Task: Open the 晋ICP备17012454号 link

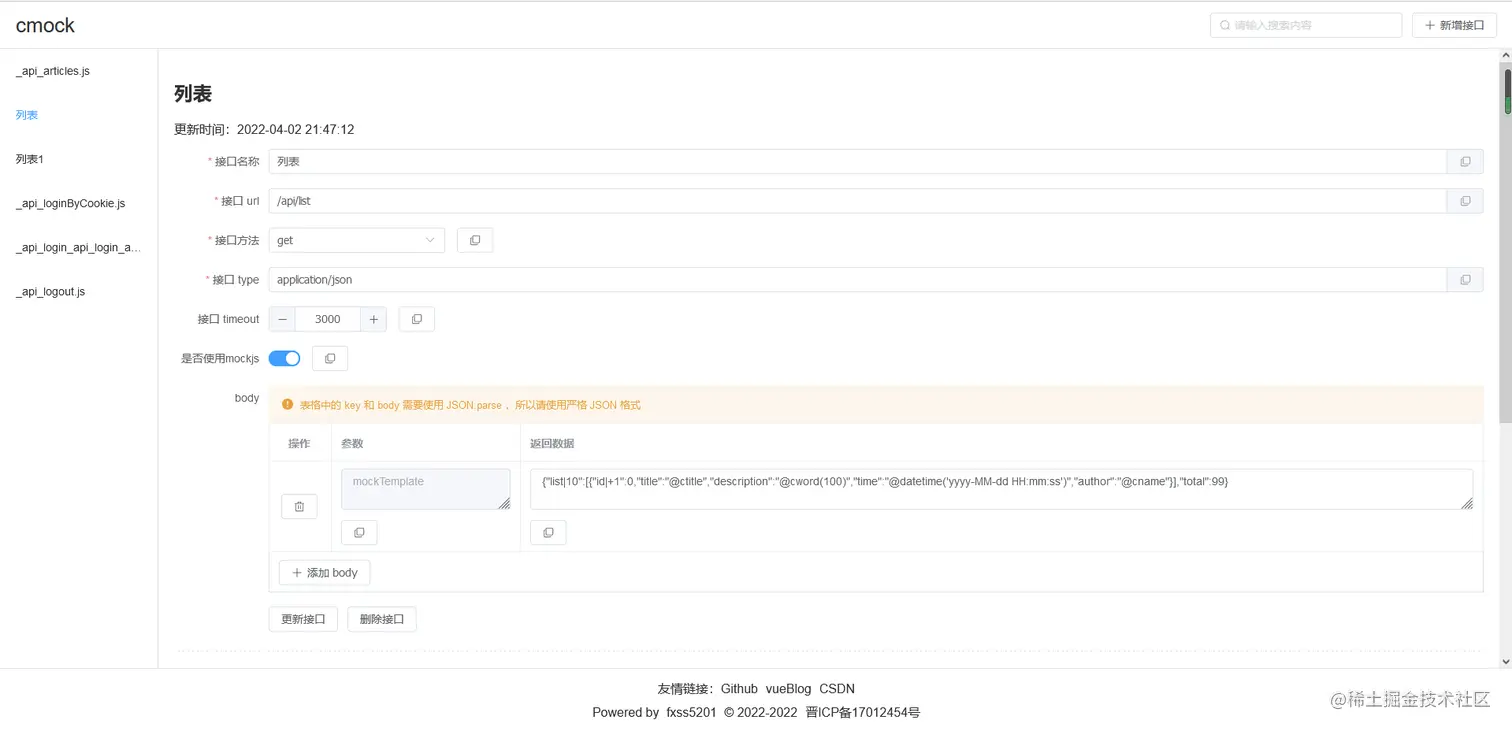Action: 862,713
